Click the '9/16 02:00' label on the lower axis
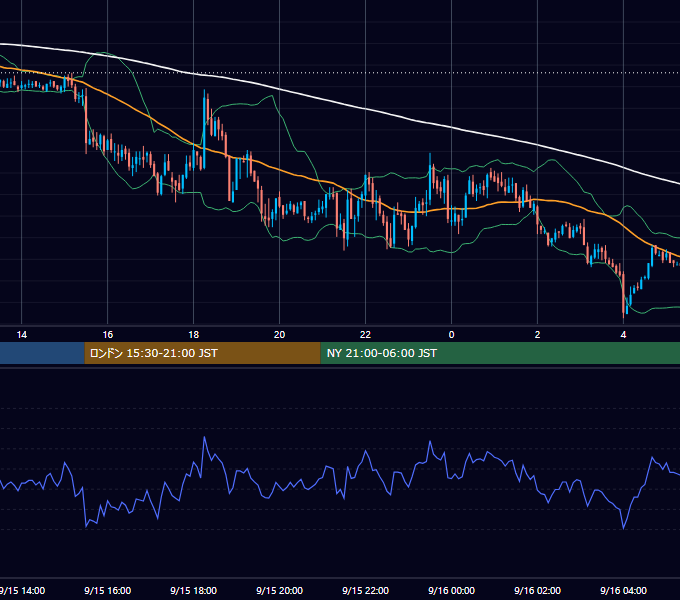This screenshot has width=680, height=600. 537,590
